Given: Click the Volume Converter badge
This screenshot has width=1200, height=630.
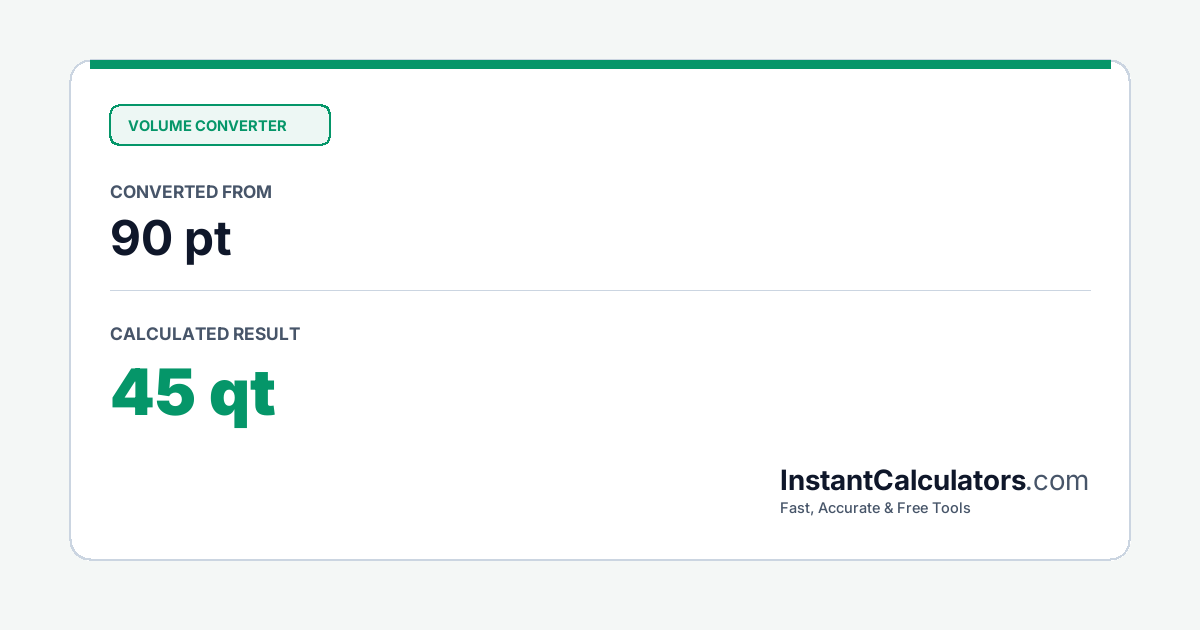Looking at the screenshot, I should pos(219,125).
